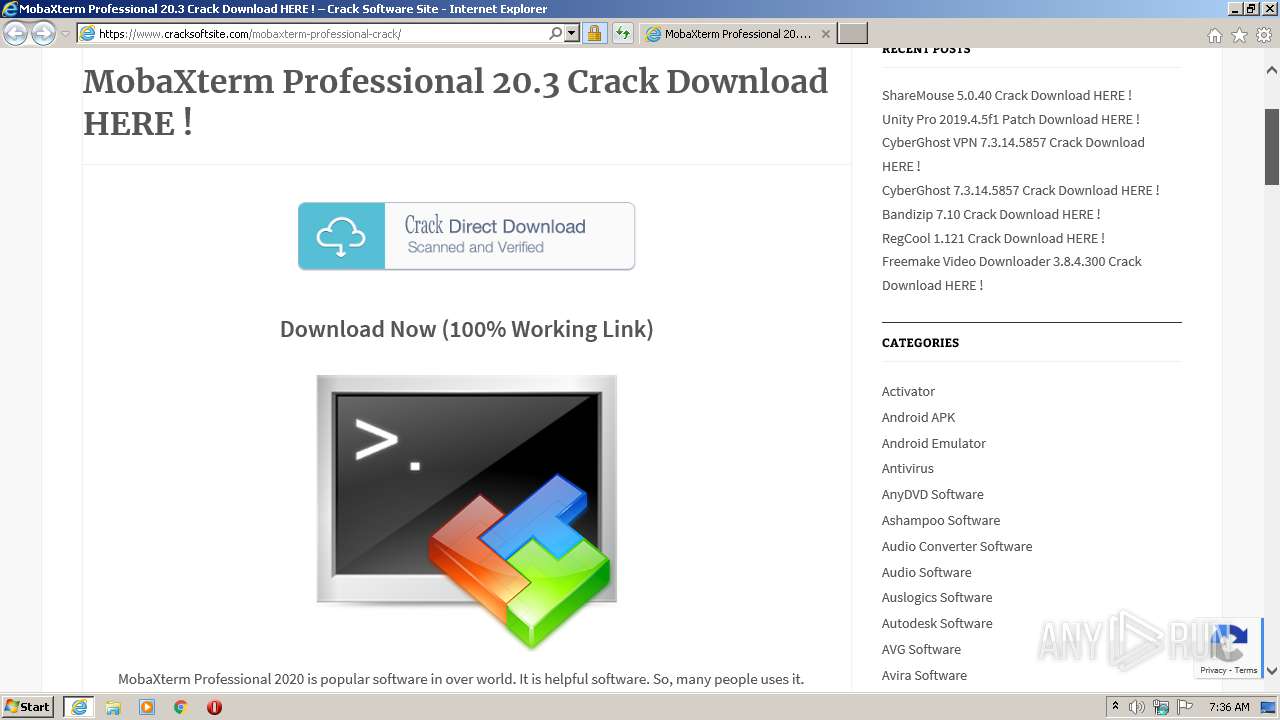Open a new blank tab
The width and height of the screenshot is (1280, 720).
pos(852,34)
